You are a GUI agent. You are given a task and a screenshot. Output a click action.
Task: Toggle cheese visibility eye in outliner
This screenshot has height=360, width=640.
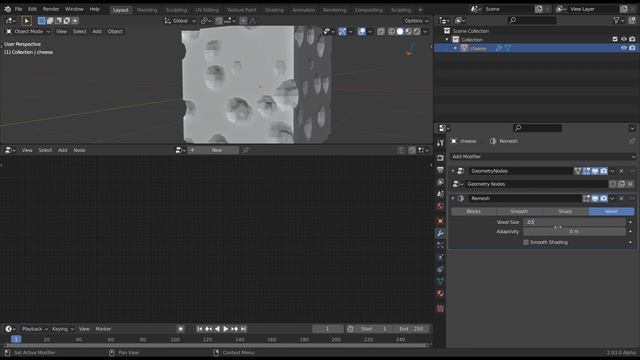pyautogui.click(x=624, y=48)
